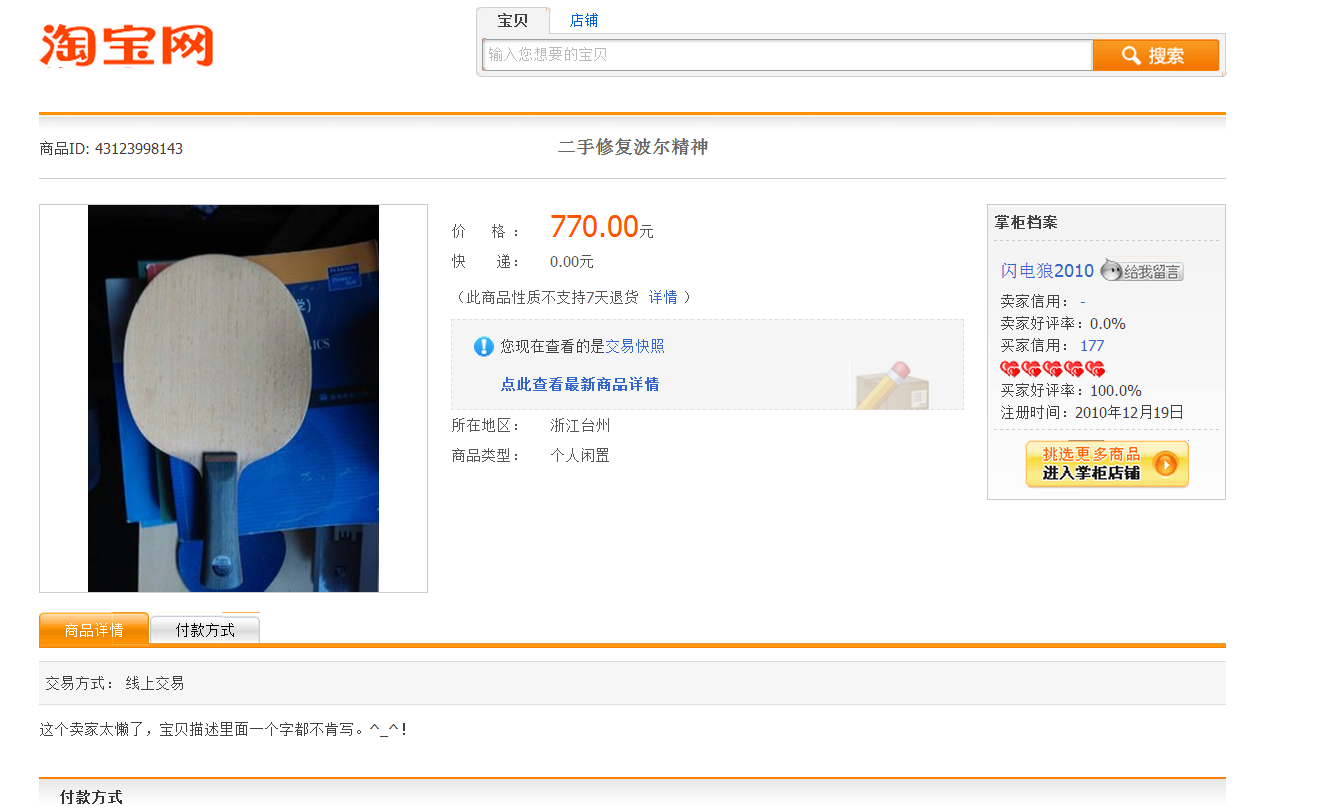Viewport: 1335px width, 809px height.
Task: Click the orange arrow on 进入掌柜店铺 banner
Action: (x=1165, y=464)
